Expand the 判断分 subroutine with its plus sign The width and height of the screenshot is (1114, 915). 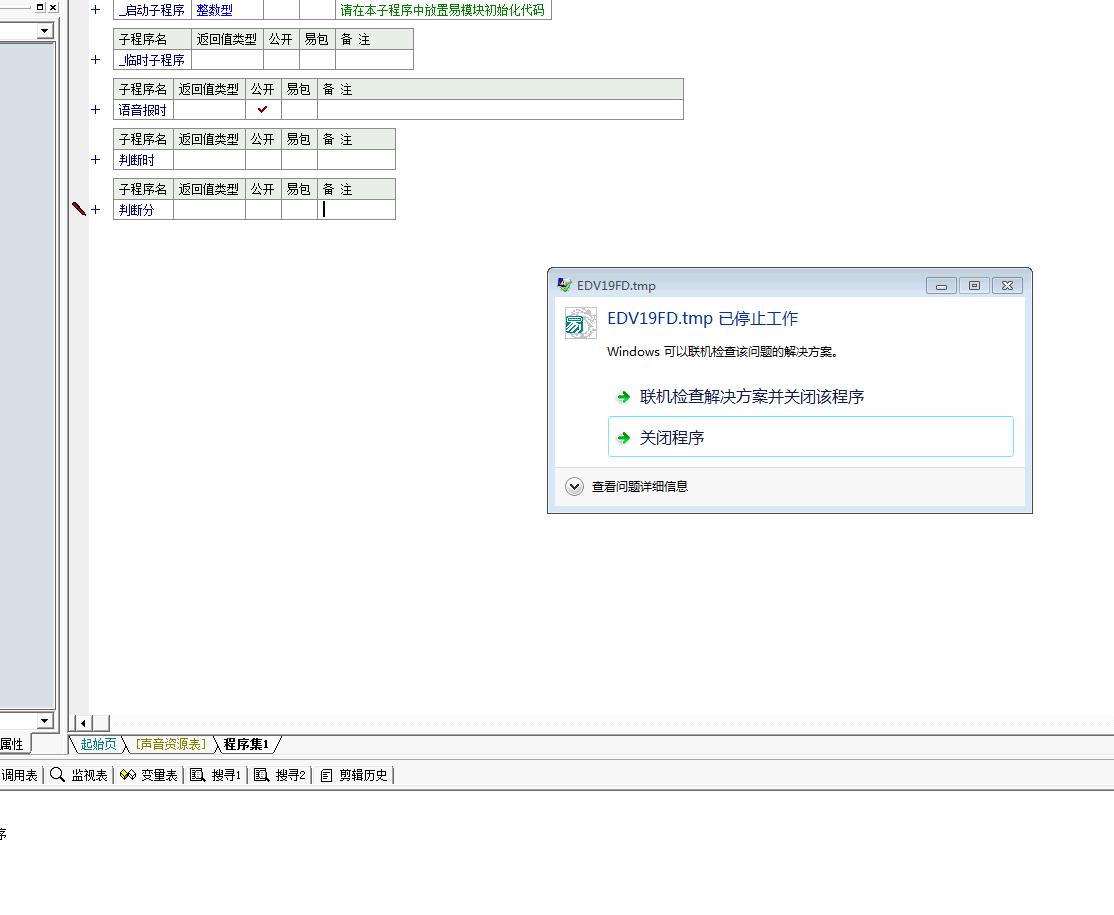(x=96, y=210)
